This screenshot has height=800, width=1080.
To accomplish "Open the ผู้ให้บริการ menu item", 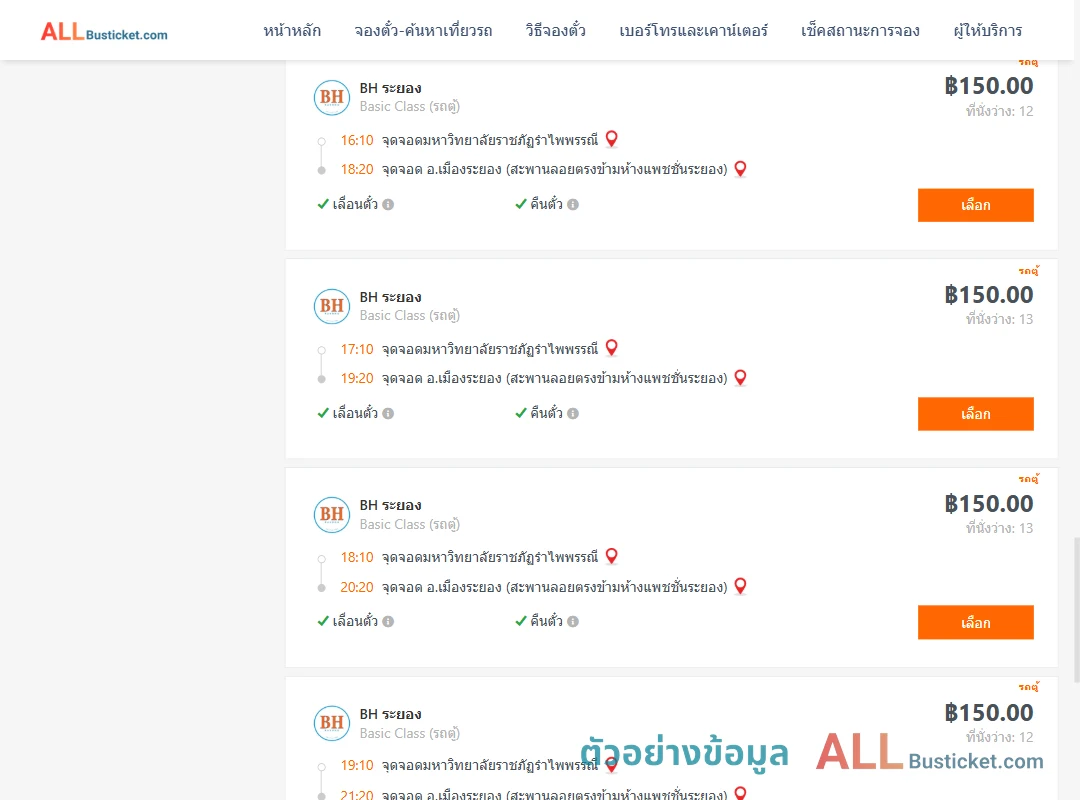I will 987,30.
